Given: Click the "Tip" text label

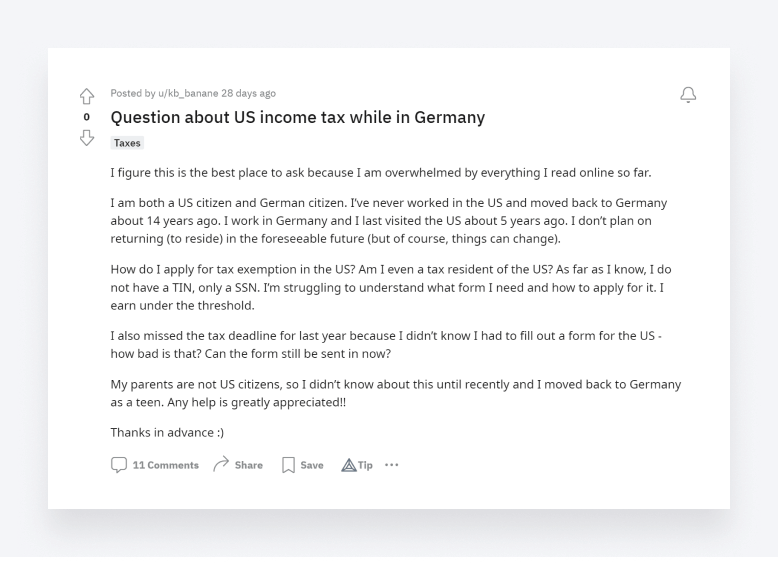Looking at the screenshot, I should [366, 465].
